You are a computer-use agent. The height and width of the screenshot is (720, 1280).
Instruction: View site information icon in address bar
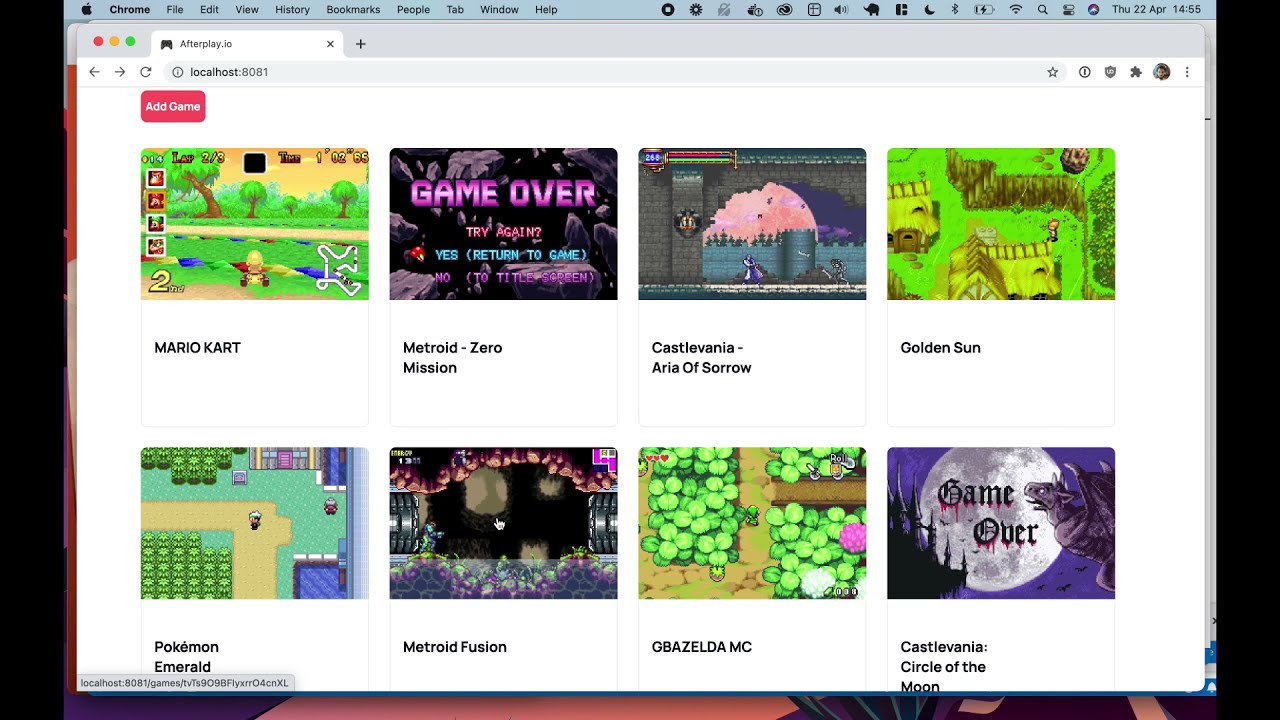[178, 72]
